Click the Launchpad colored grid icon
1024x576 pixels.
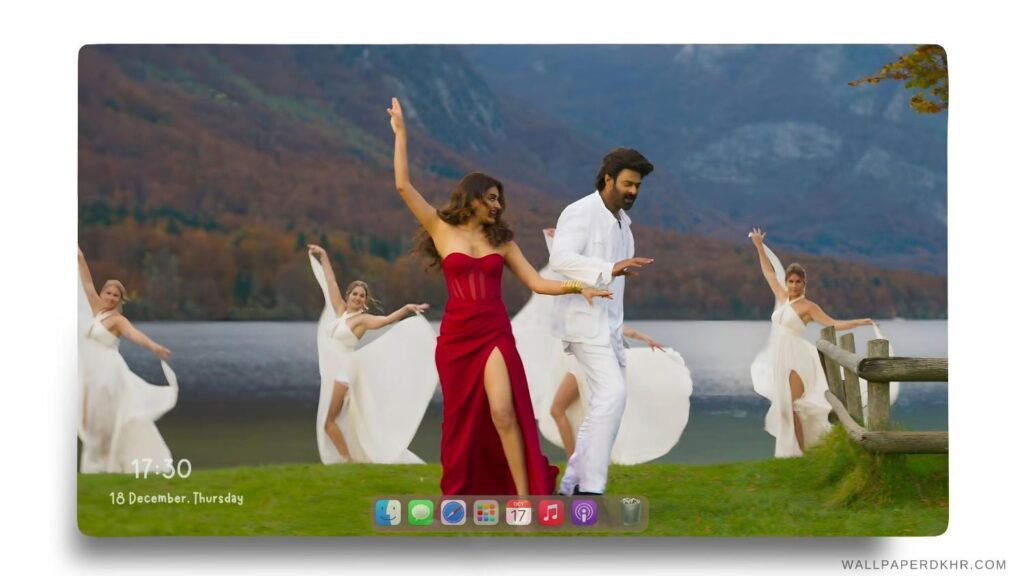[x=485, y=512]
